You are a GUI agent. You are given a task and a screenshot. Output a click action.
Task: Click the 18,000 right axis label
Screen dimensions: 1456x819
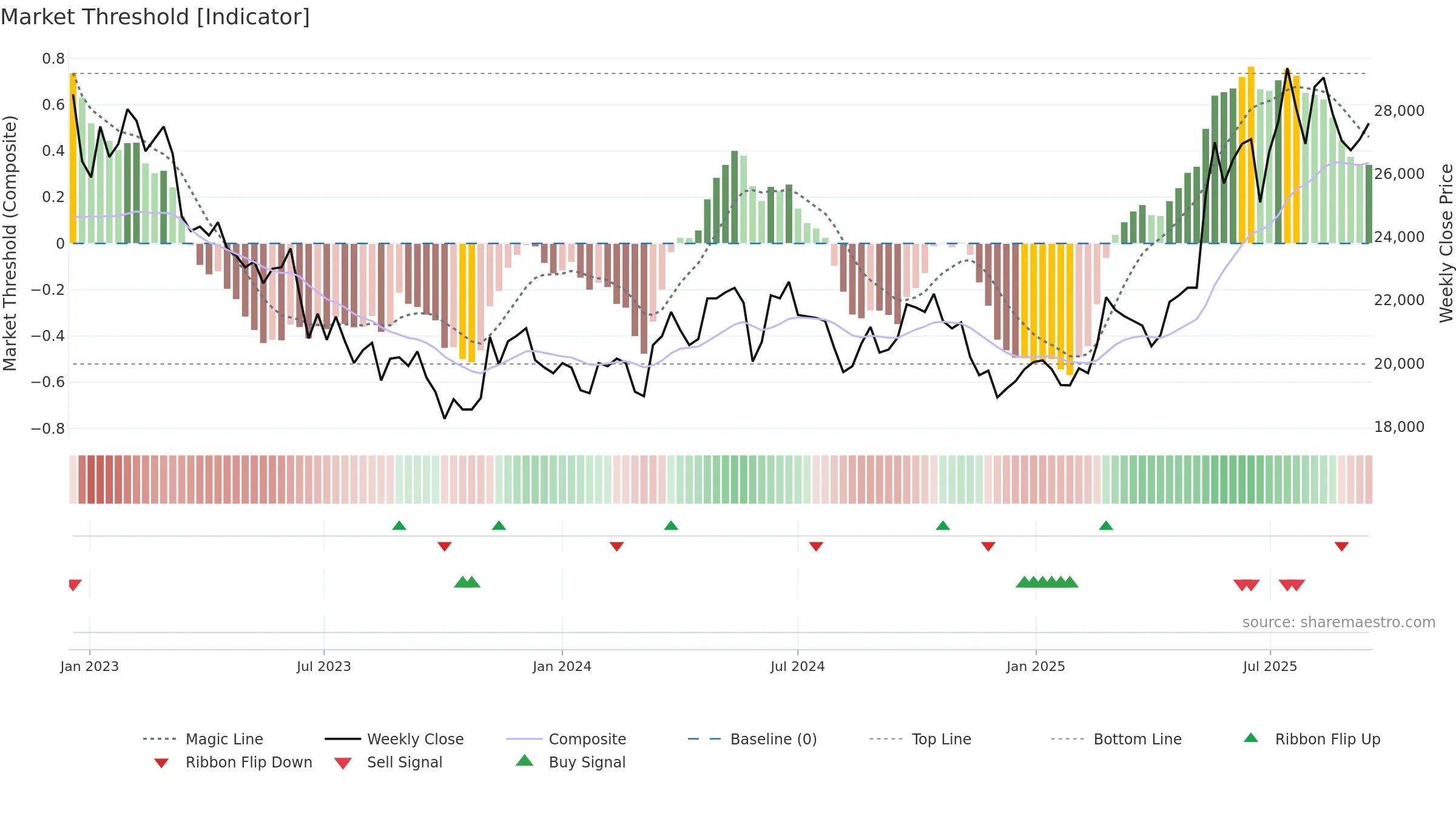[1400, 427]
